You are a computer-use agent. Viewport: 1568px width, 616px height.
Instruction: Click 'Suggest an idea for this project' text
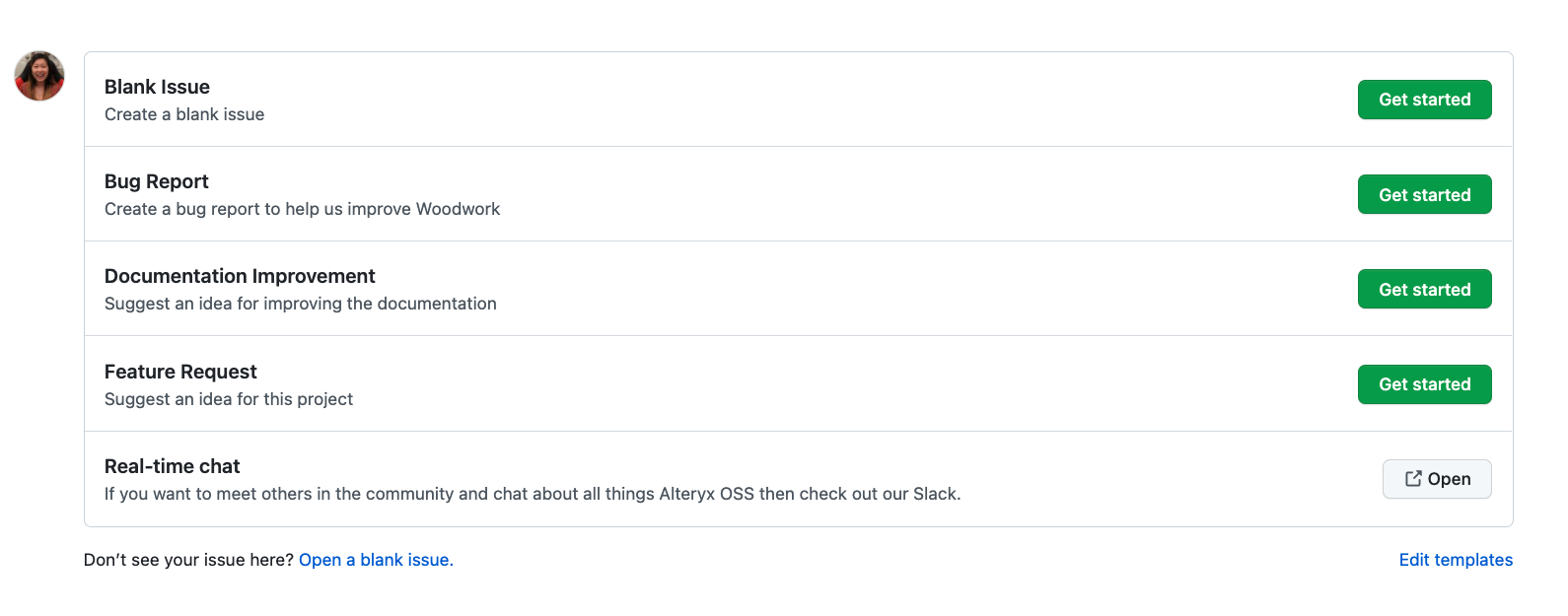tap(228, 399)
